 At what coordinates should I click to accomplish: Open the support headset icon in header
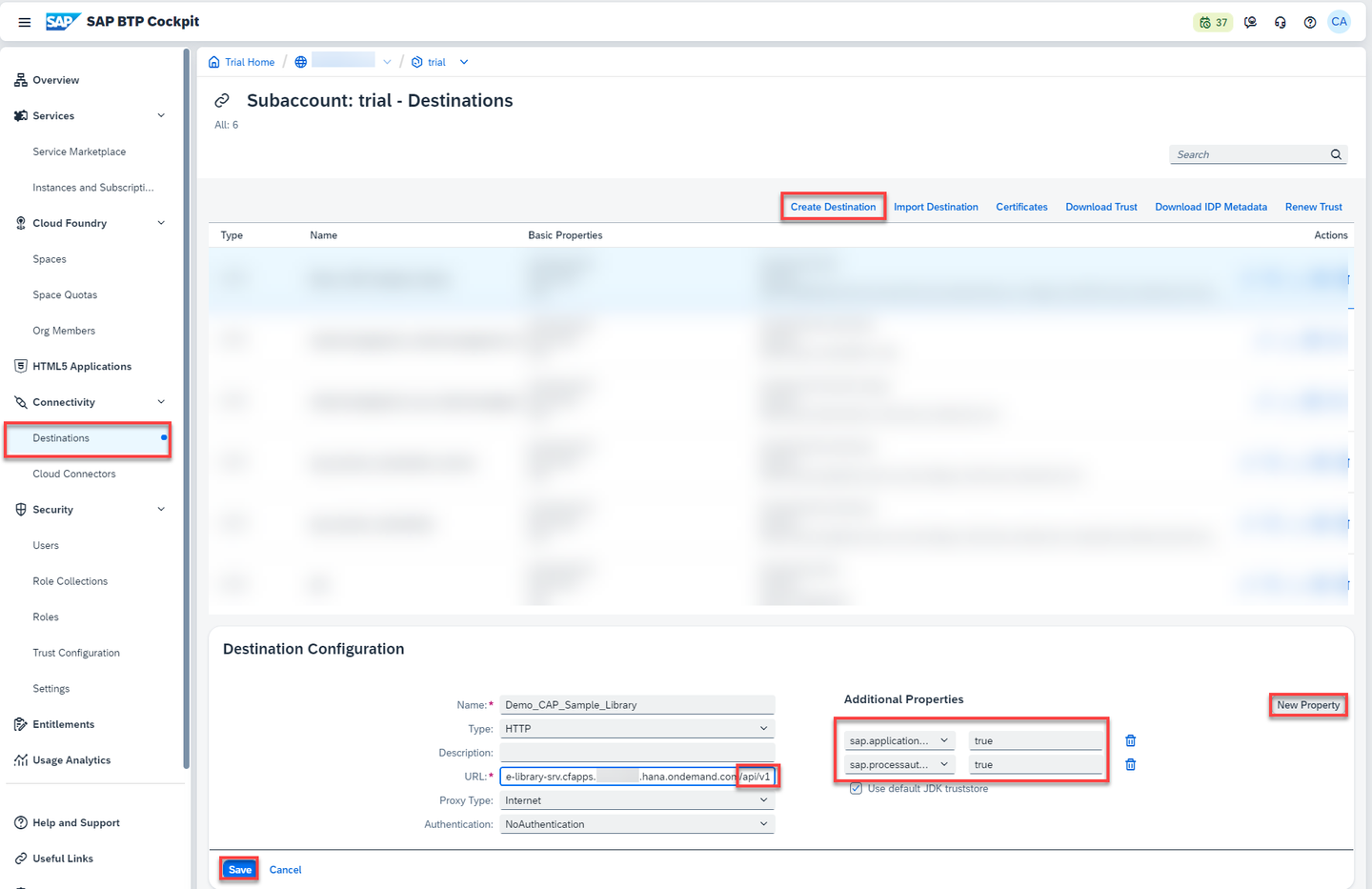1281,22
